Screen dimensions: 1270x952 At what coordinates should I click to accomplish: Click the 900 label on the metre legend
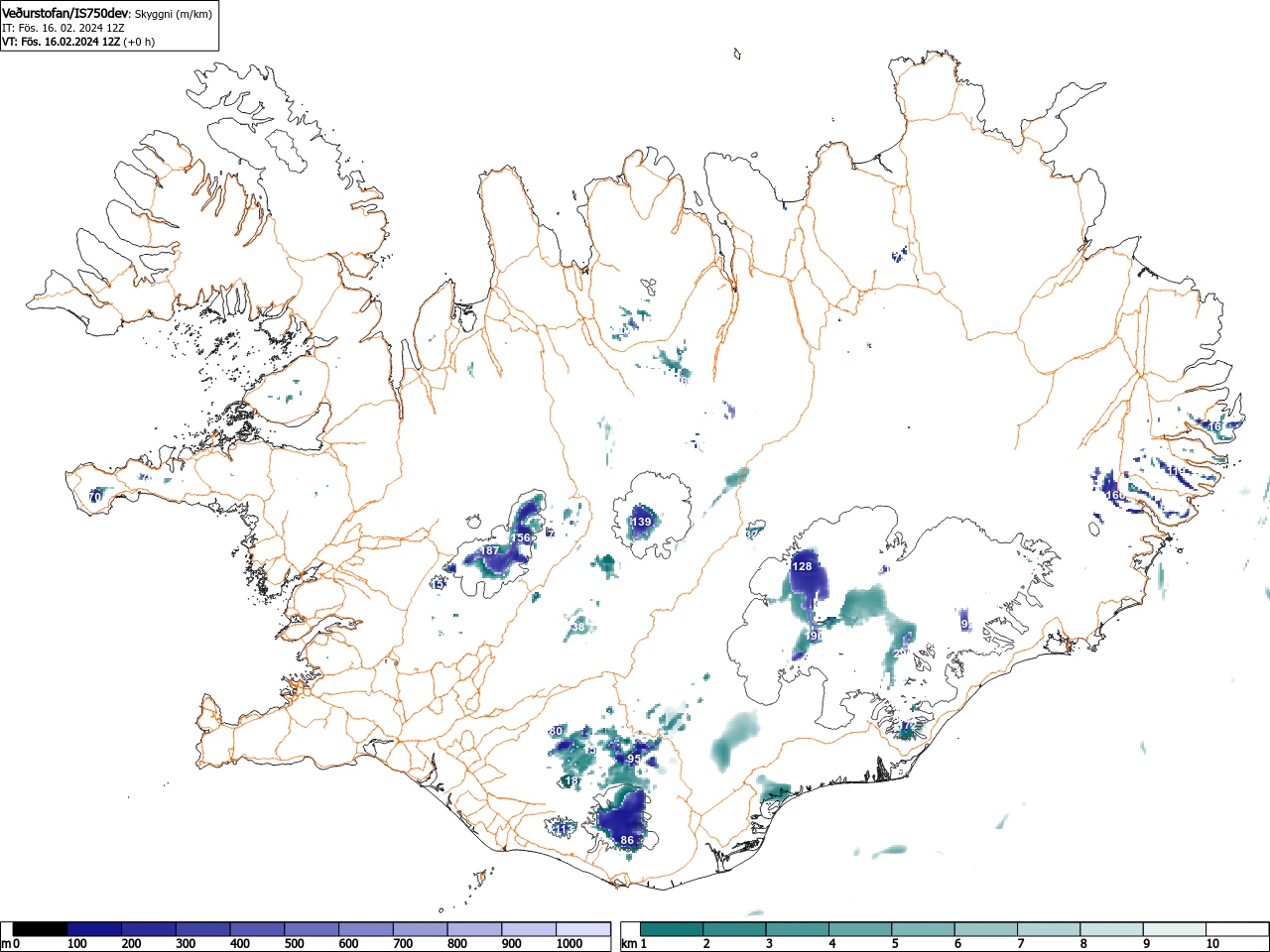pyautogui.click(x=511, y=944)
